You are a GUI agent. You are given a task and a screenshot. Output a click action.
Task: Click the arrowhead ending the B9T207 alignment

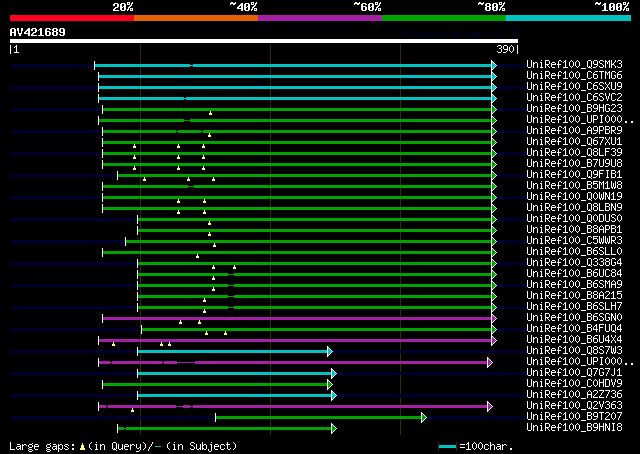click(424, 418)
